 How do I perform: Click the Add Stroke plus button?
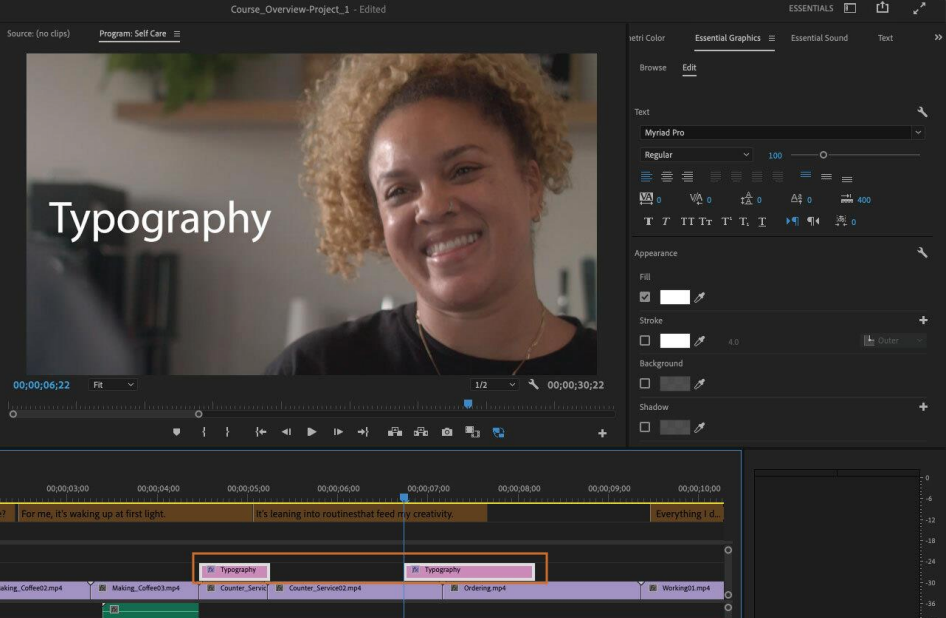tap(923, 320)
